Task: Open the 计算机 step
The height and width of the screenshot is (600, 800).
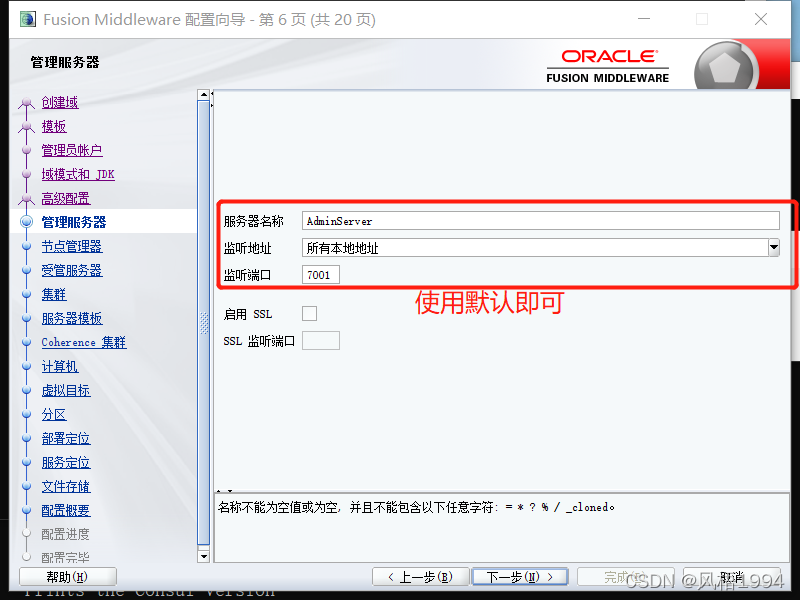Action: click(x=60, y=366)
